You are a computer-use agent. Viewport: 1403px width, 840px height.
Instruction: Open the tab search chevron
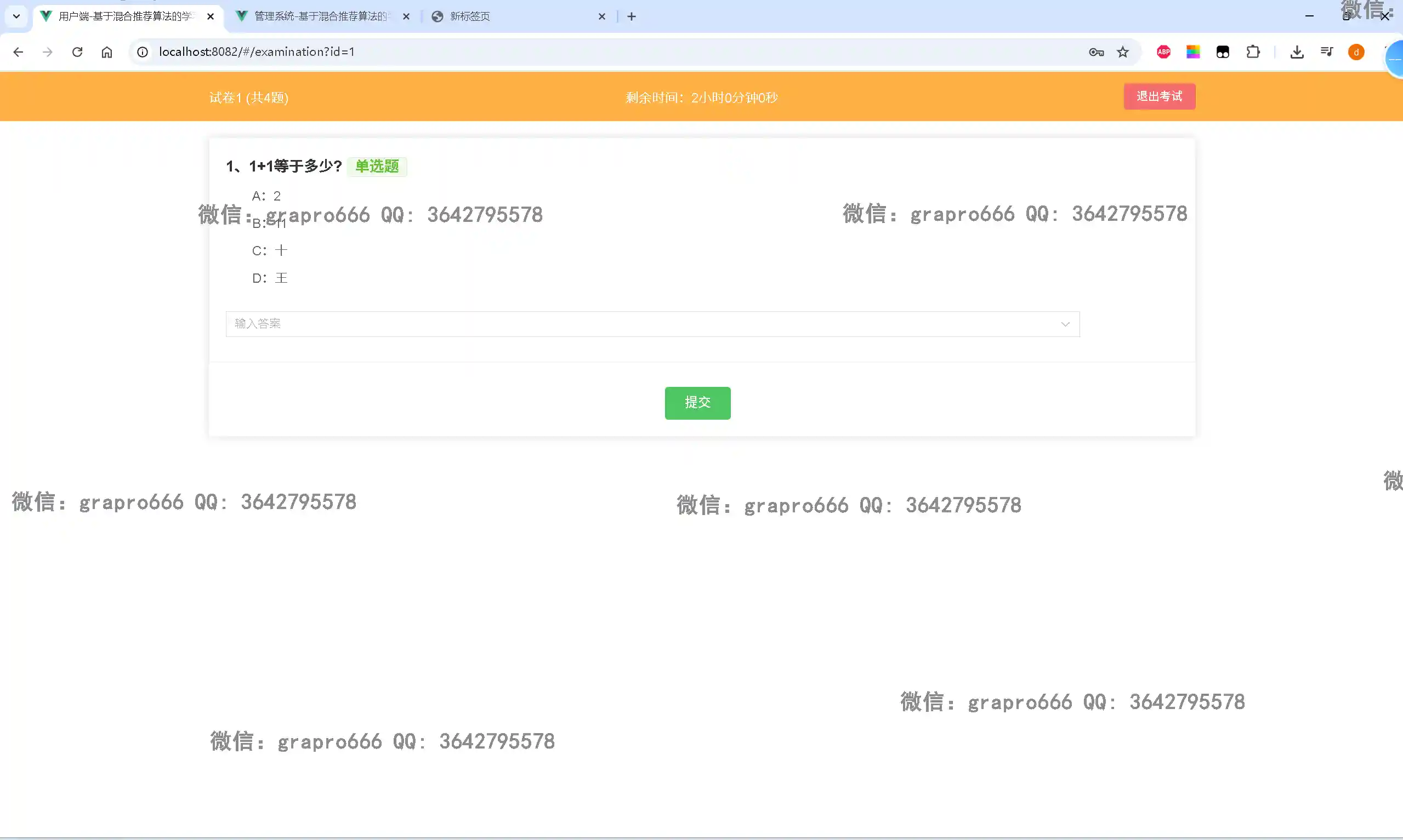pyautogui.click(x=16, y=16)
